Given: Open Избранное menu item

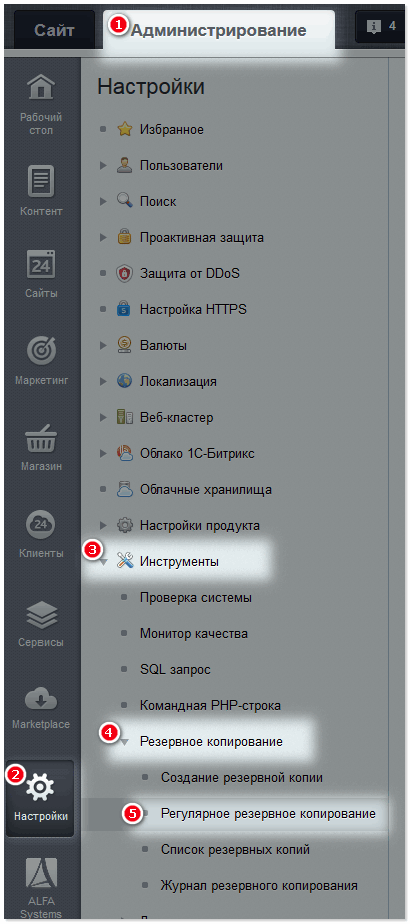Looking at the screenshot, I should pos(171,130).
